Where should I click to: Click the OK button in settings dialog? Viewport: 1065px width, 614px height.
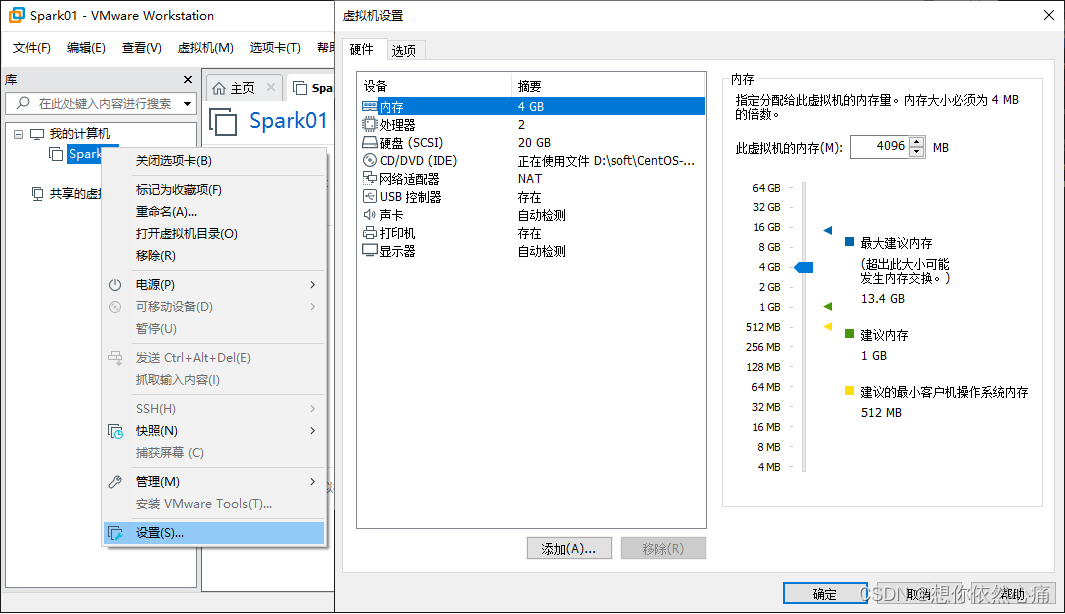coord(825,594)
